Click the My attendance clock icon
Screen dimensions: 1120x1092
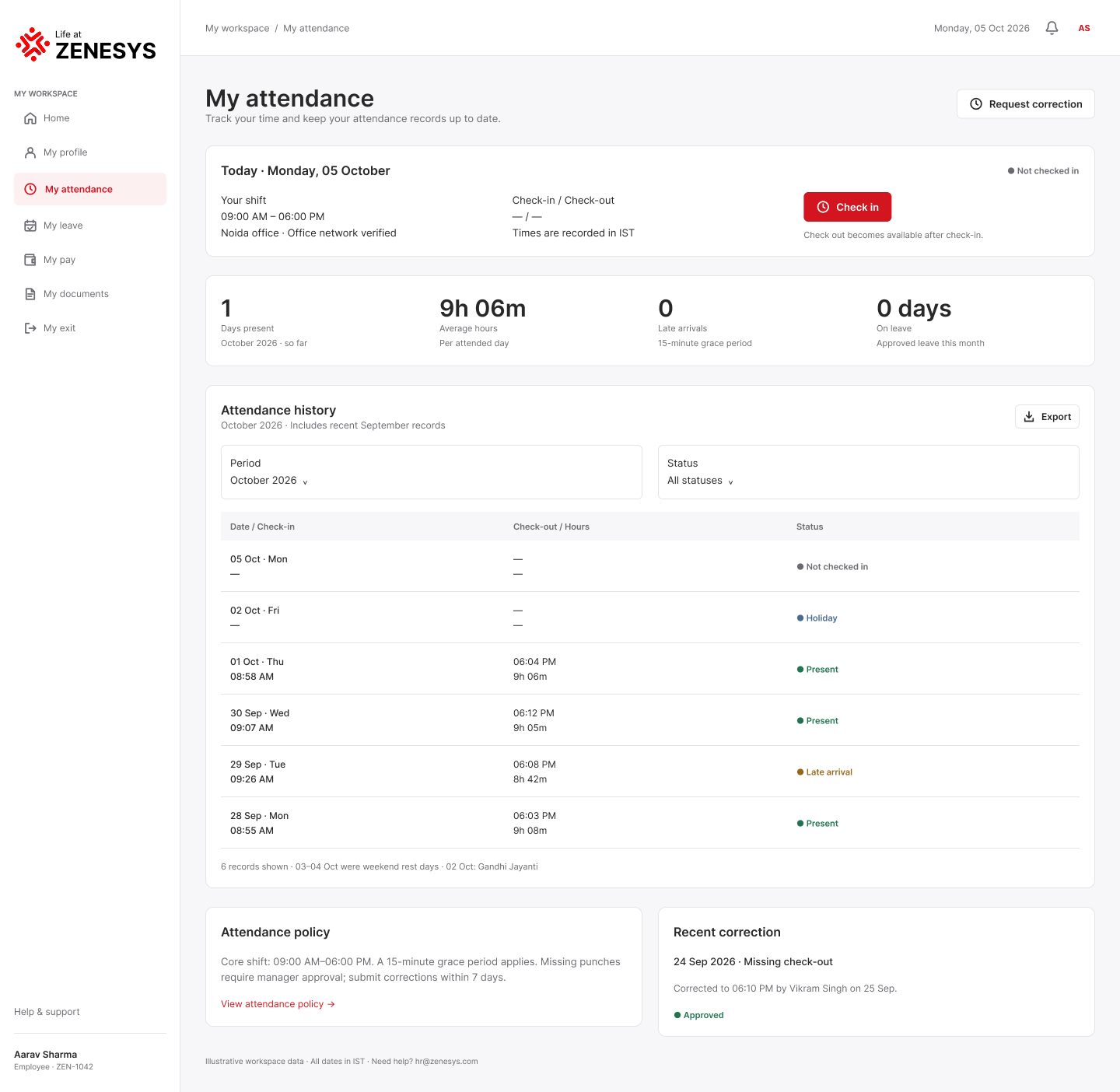point(30,189)
